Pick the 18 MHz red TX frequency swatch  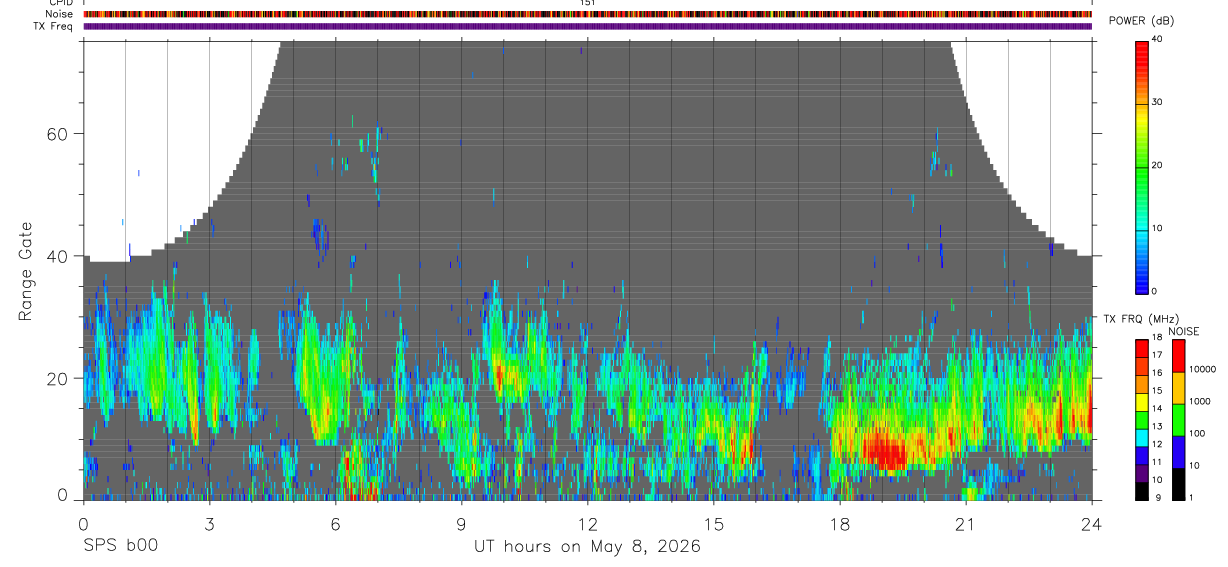pos(1141,346)
